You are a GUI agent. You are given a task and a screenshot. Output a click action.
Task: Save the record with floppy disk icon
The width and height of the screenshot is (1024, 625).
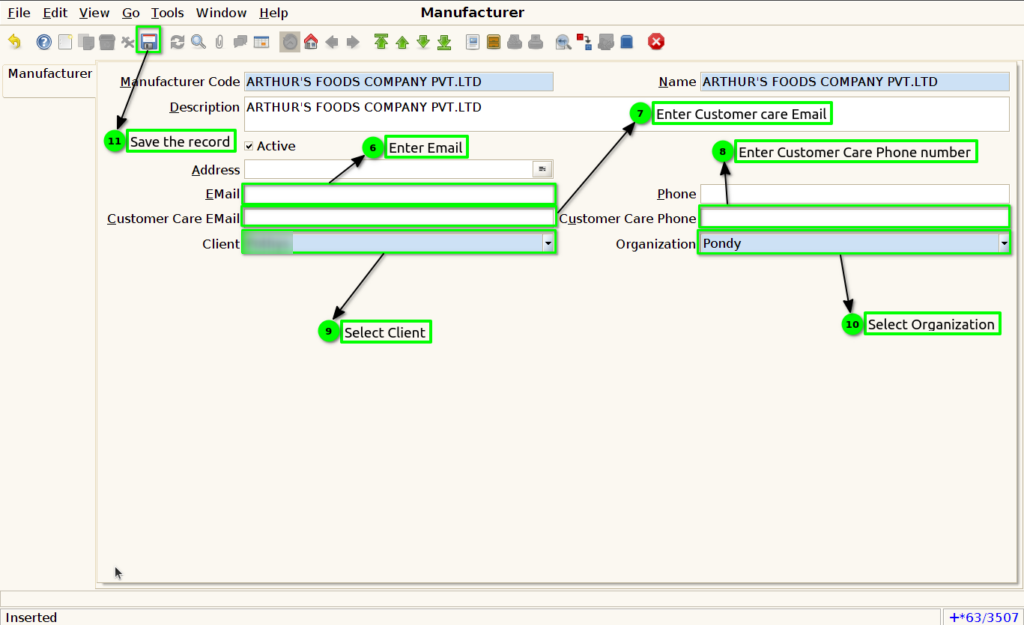click(x=149, y=42)
